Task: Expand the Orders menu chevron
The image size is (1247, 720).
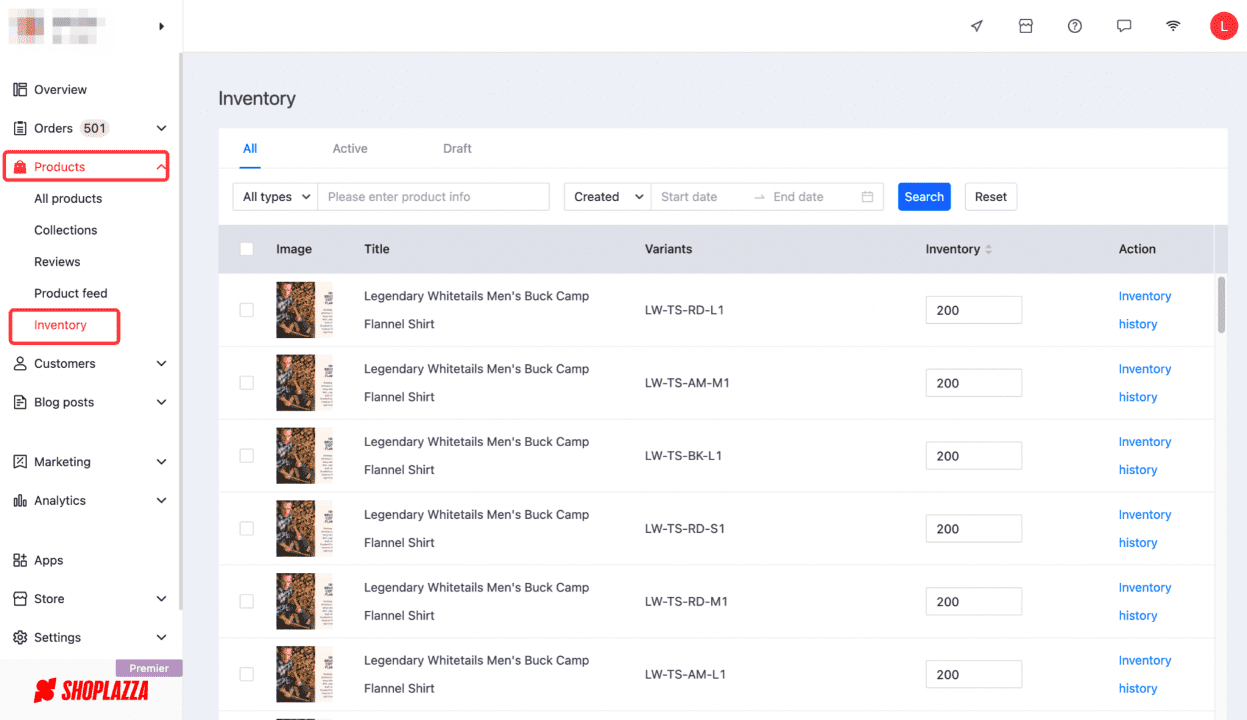Action: tap(162, 128)
